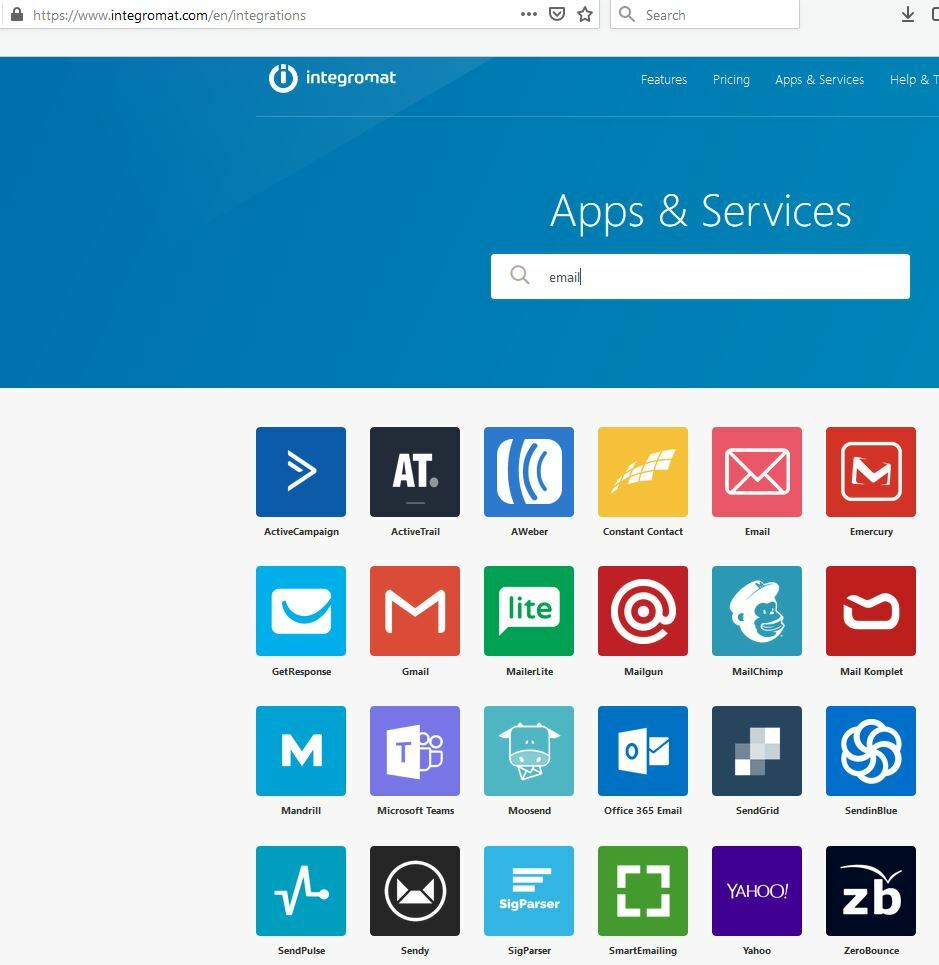This screenshot has width=939, height=965.
Task: View site security padlock info
Action: pos(17,14)
